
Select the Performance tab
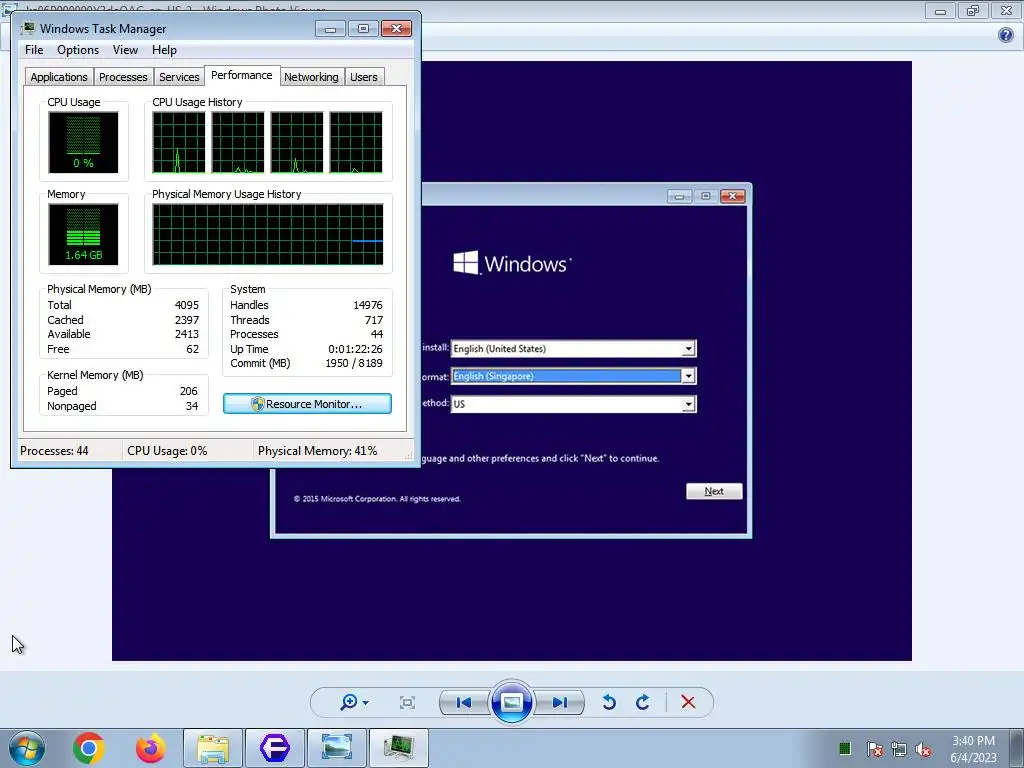242,75
